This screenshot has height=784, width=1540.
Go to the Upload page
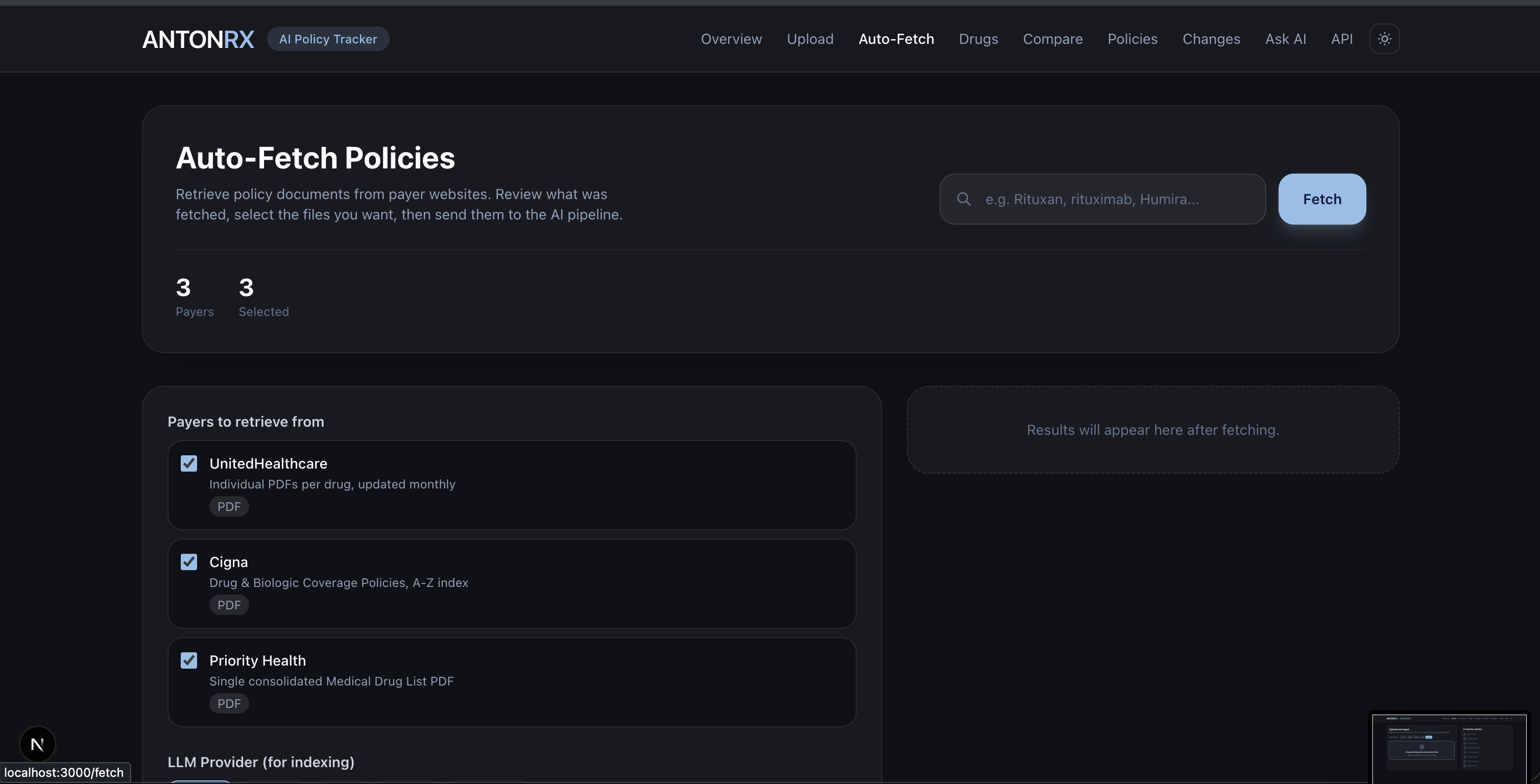809,39
